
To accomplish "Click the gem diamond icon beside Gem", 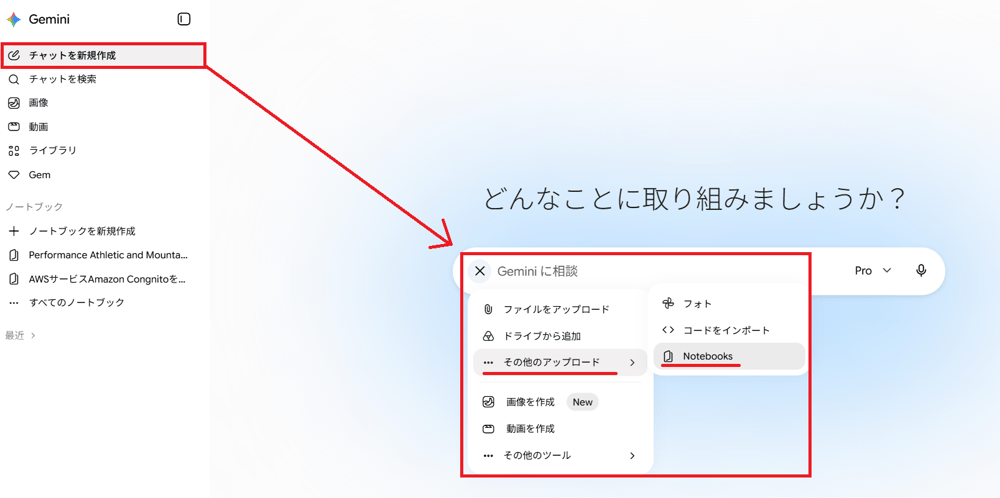I will (14, 175).
